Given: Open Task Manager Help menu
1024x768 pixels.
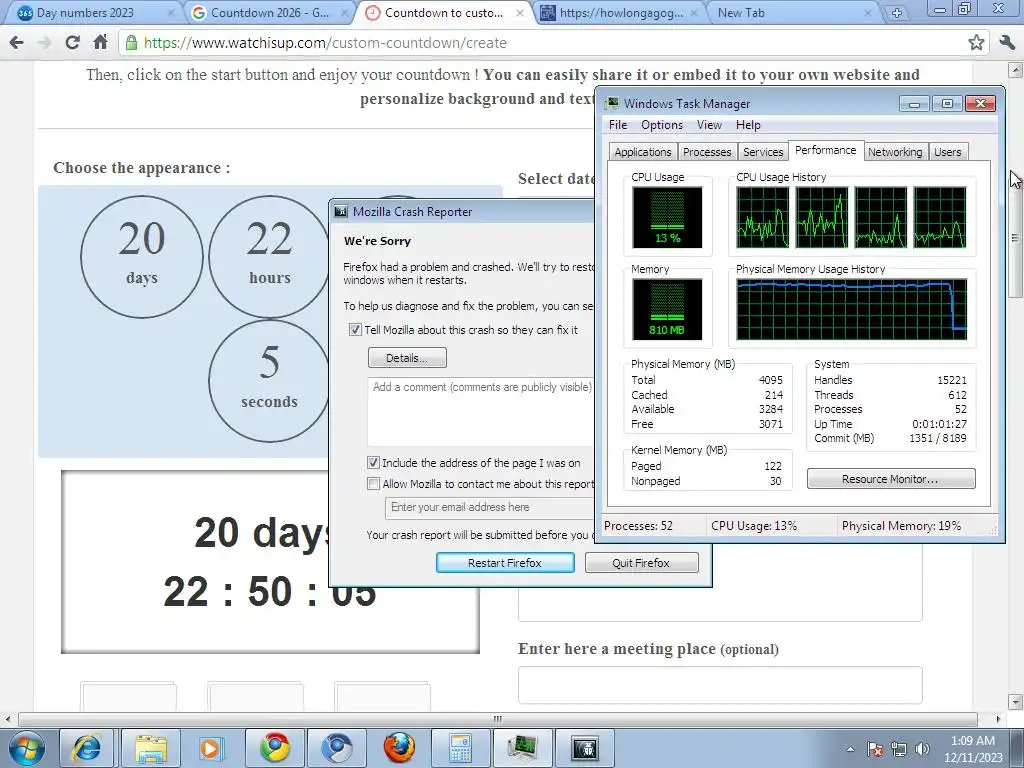Looking at the screenshot, I should [748, 125].
